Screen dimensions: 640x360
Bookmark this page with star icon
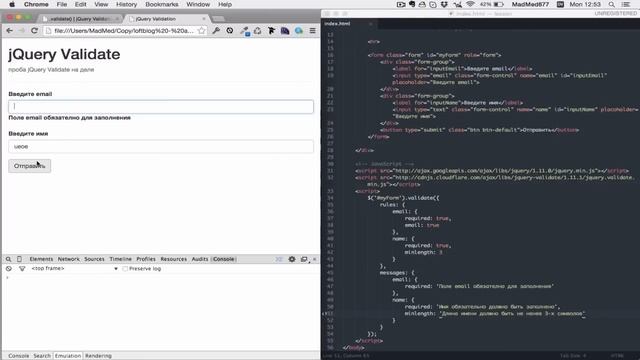201,31
